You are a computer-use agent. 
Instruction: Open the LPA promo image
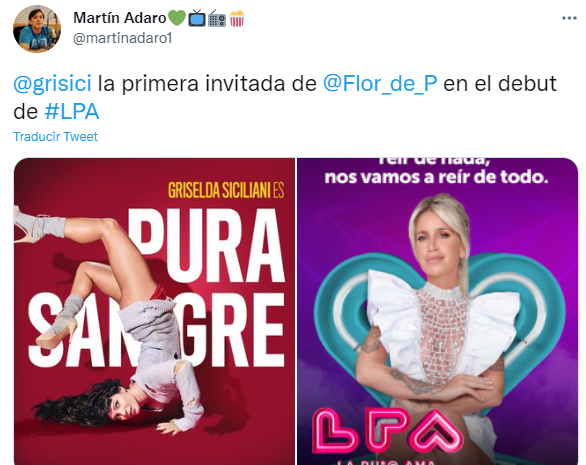click(x=438, y=311)
